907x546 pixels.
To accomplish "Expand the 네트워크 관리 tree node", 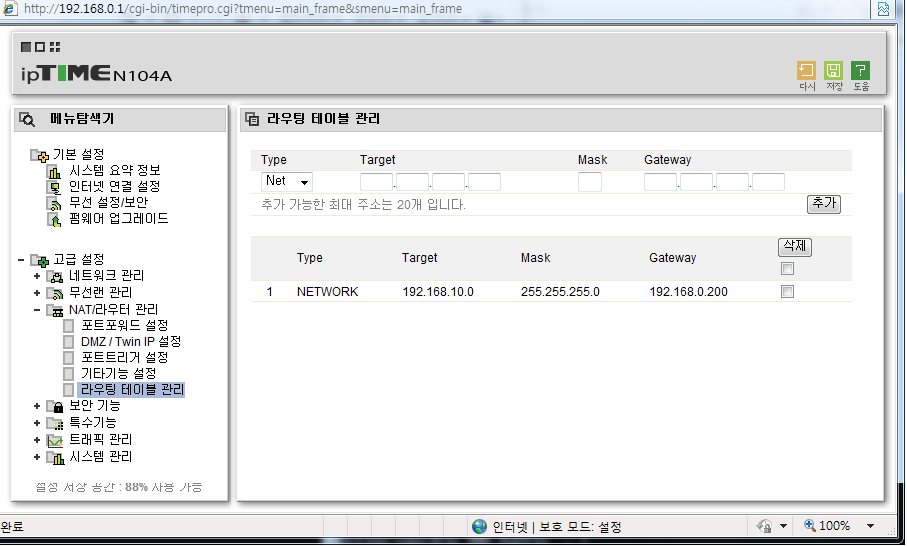I will click(37, 276).
